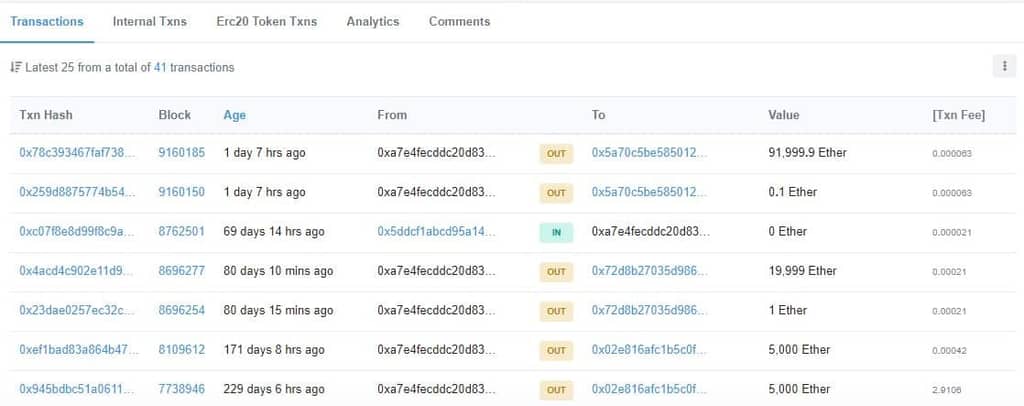Select the 0 Ether value
The image size is (1024, 406).
pos(788,231)
